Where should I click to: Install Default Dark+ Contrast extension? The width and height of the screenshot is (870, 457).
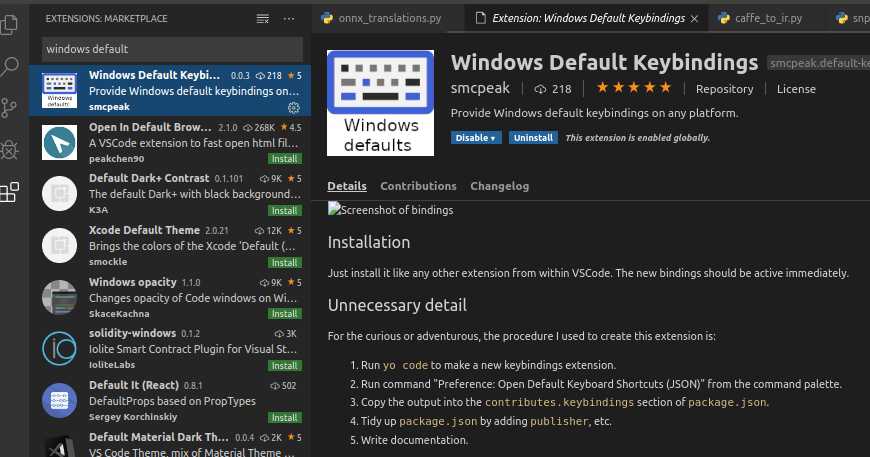click(285, 211)
